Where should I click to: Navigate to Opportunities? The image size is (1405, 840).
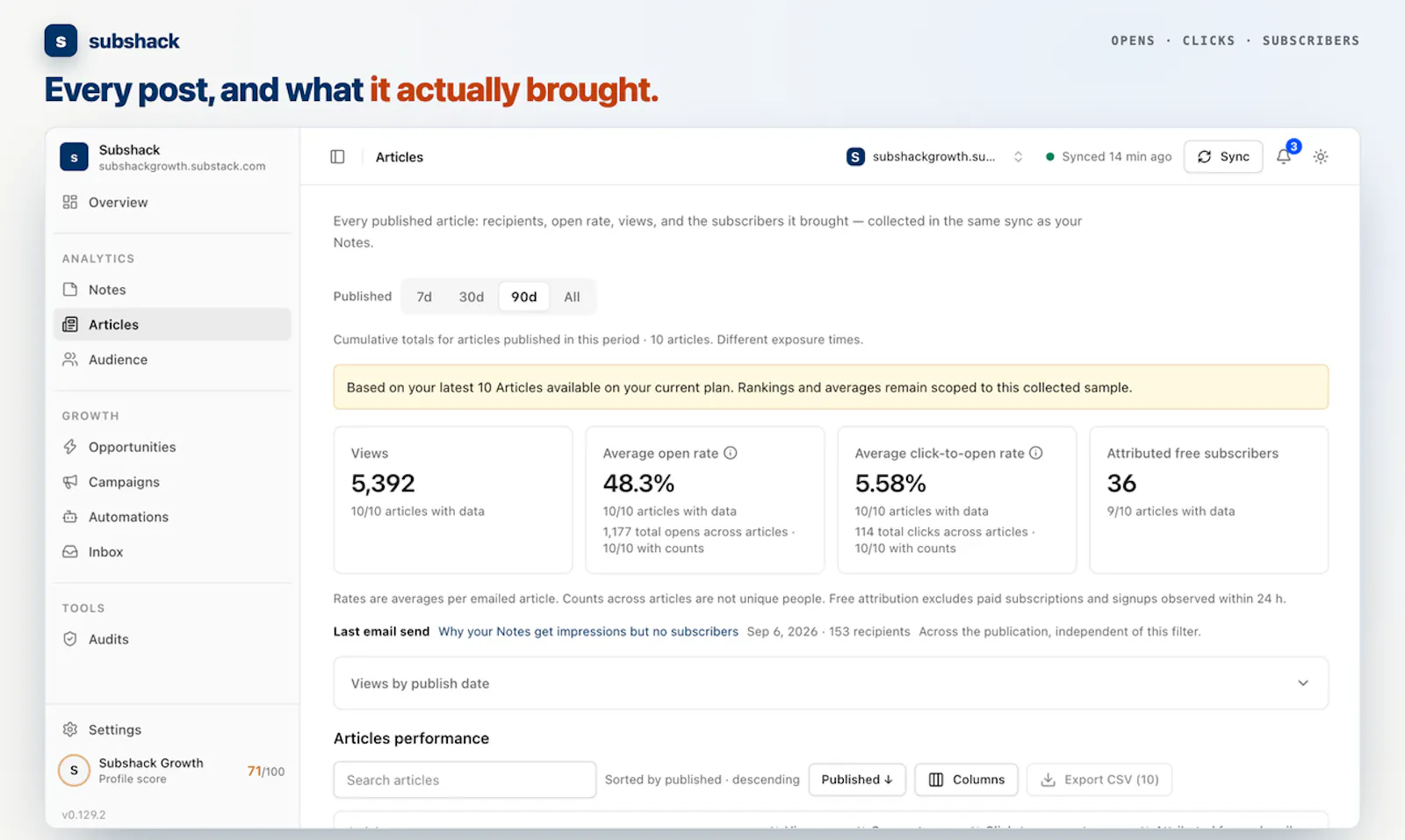tap(172, 447)
